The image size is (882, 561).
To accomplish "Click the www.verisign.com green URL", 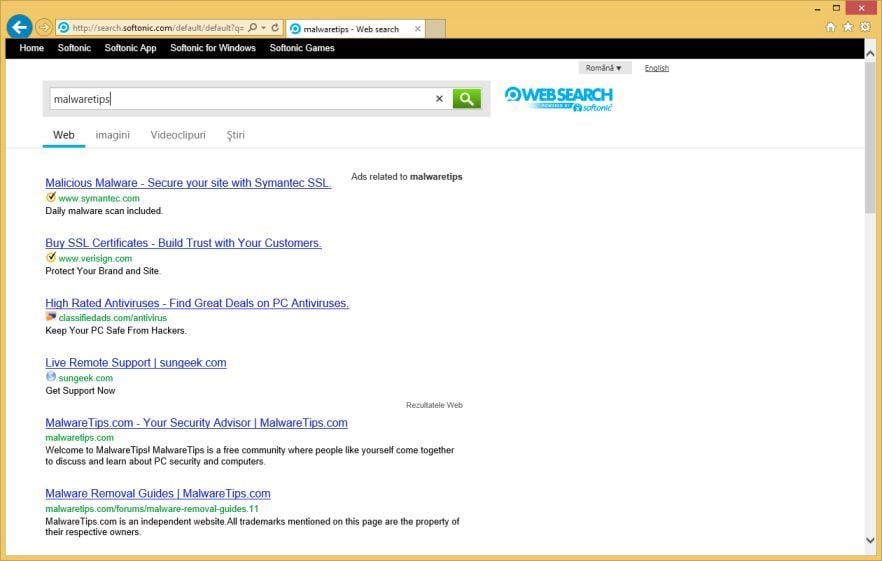I will point(95,258).
